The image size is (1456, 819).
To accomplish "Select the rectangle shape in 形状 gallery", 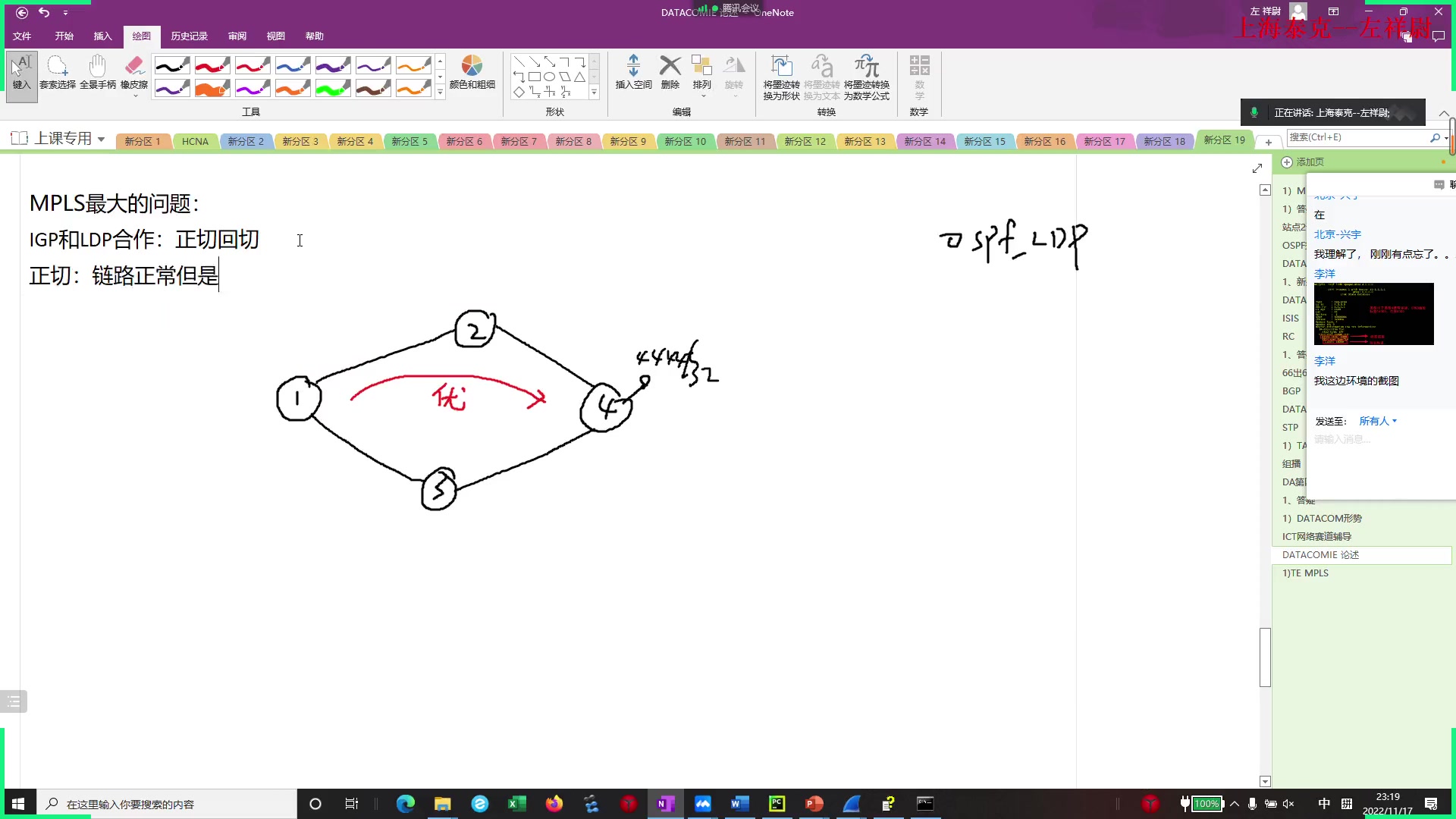I will 535,77.
